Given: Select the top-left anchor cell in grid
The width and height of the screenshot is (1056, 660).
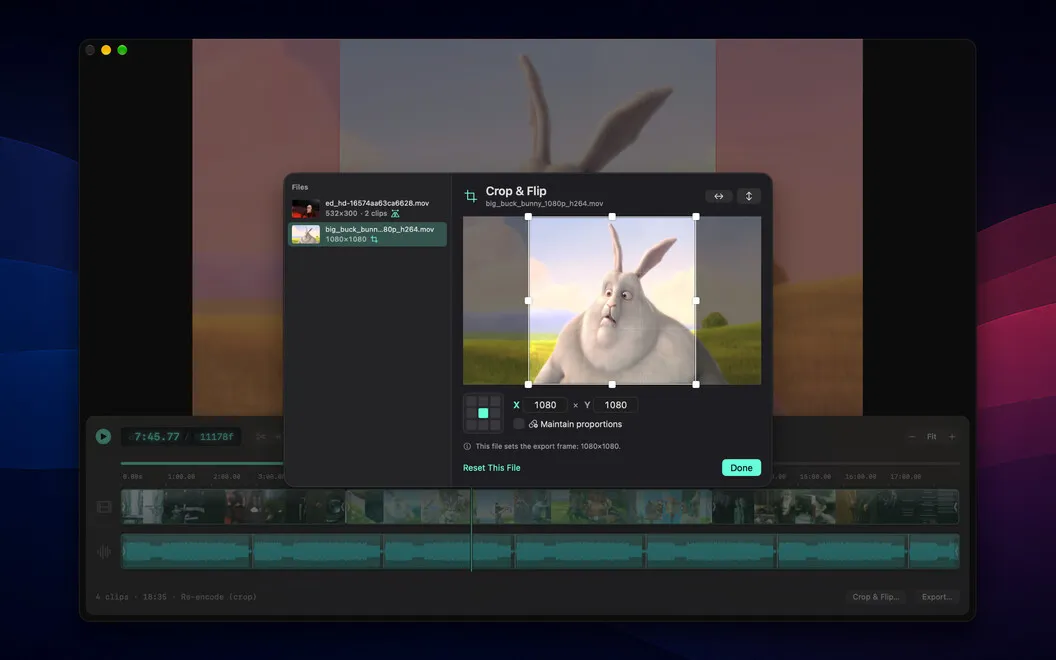Looking at the screenshot, I should (471, 401).
